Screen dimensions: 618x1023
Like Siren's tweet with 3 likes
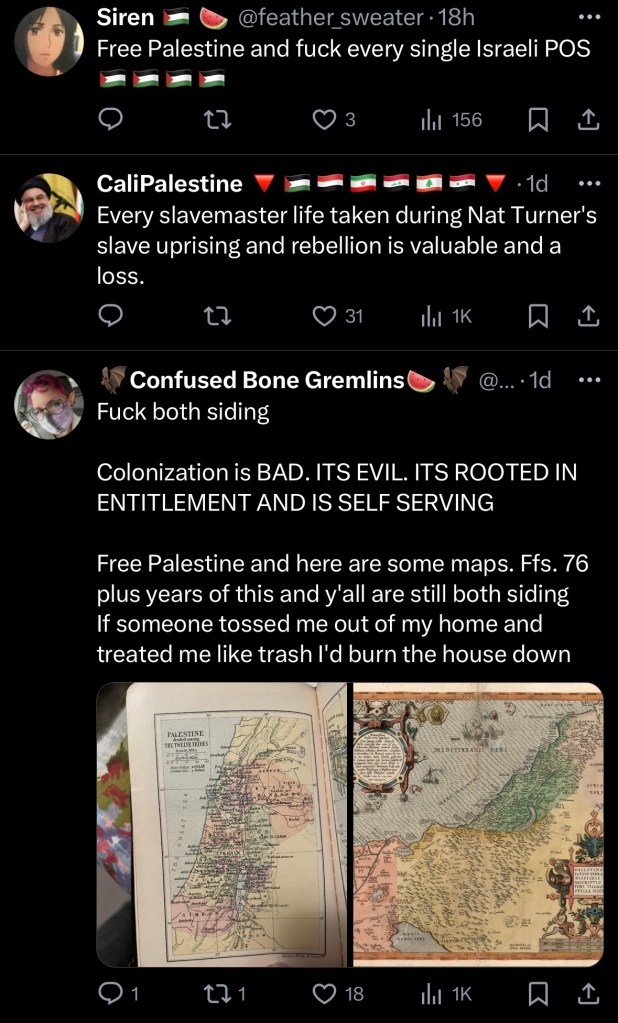[x=324, y=120]
